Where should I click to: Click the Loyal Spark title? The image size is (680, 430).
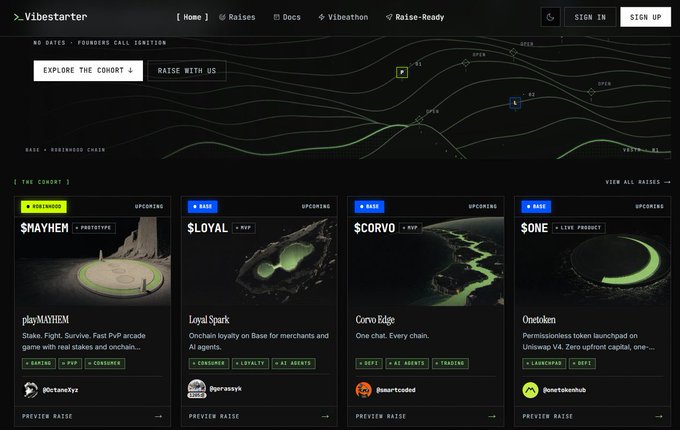click(209, 320)
